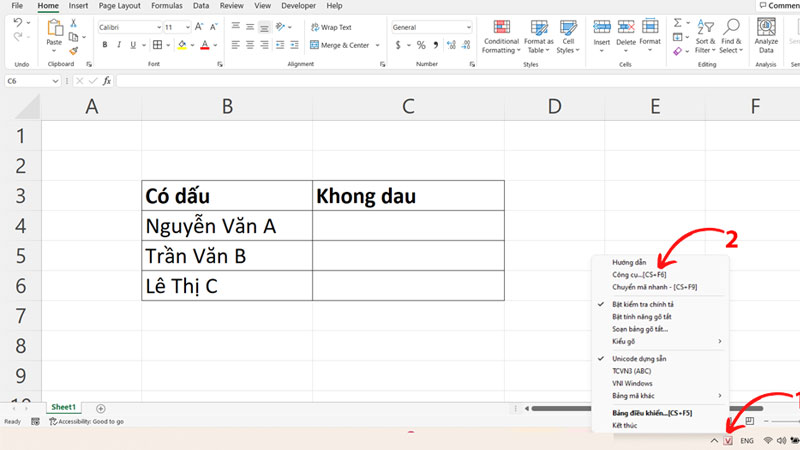
Task: Expand the Name Box C6 dropdown
Action: tap(55, 81)
